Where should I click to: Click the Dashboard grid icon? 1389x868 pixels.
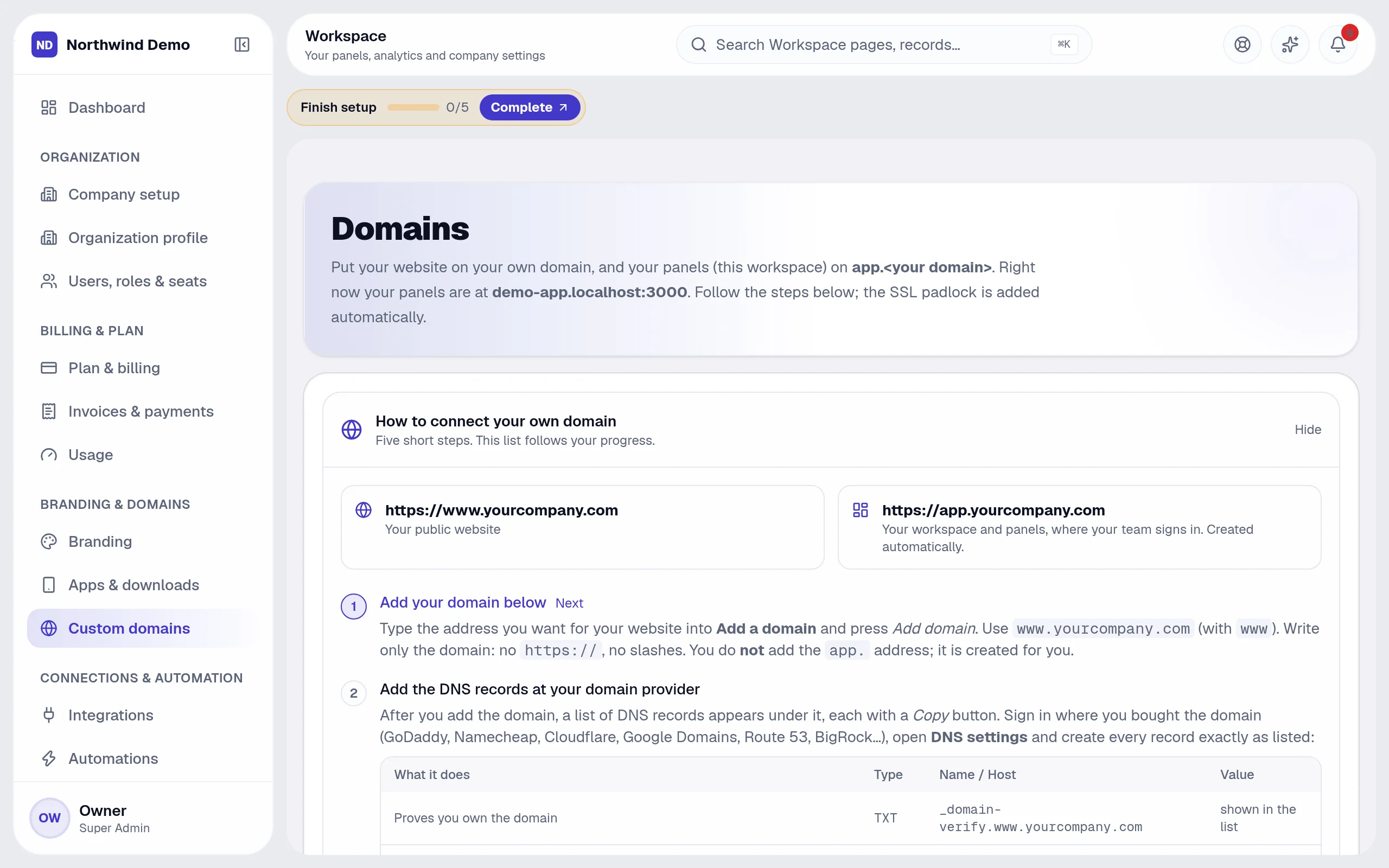click(49, 107)
